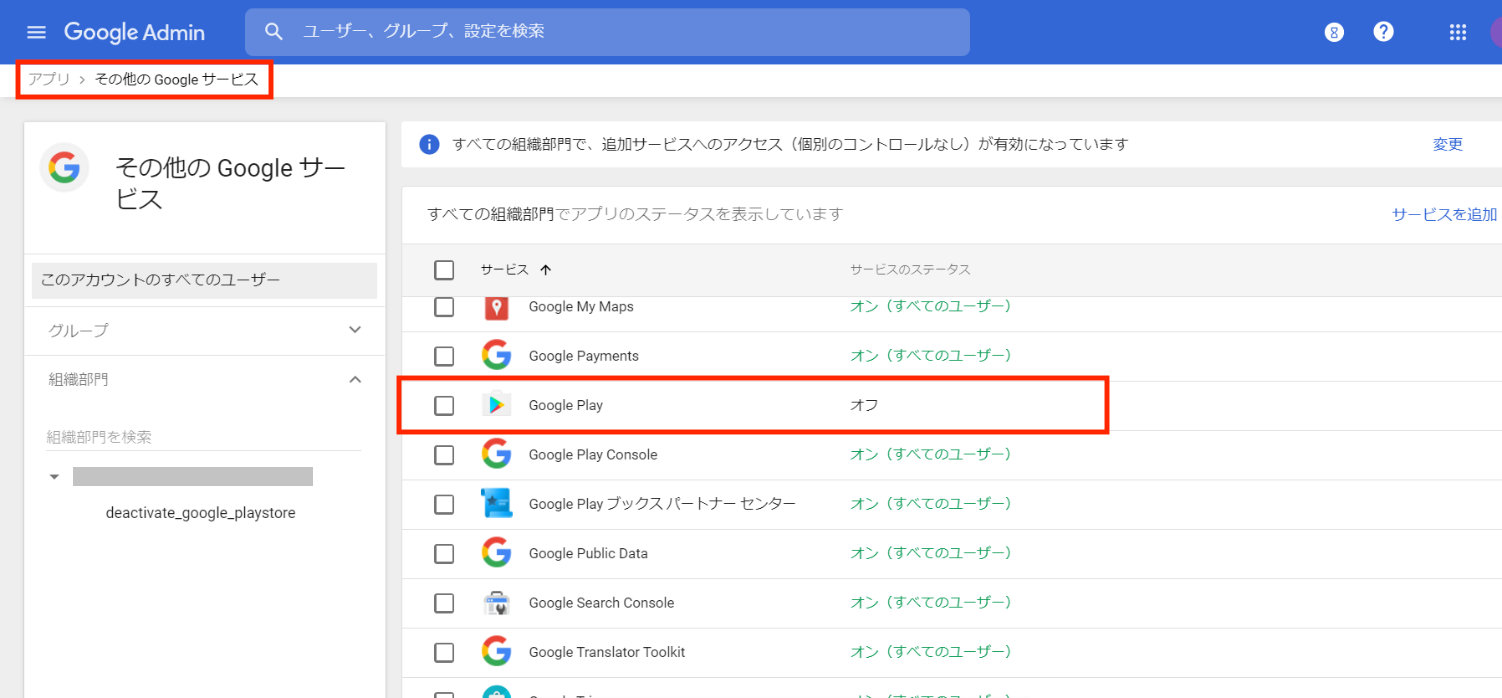Click Play ブックス パートナー センター オン status

pyautogui.click(x=931, y=504)
